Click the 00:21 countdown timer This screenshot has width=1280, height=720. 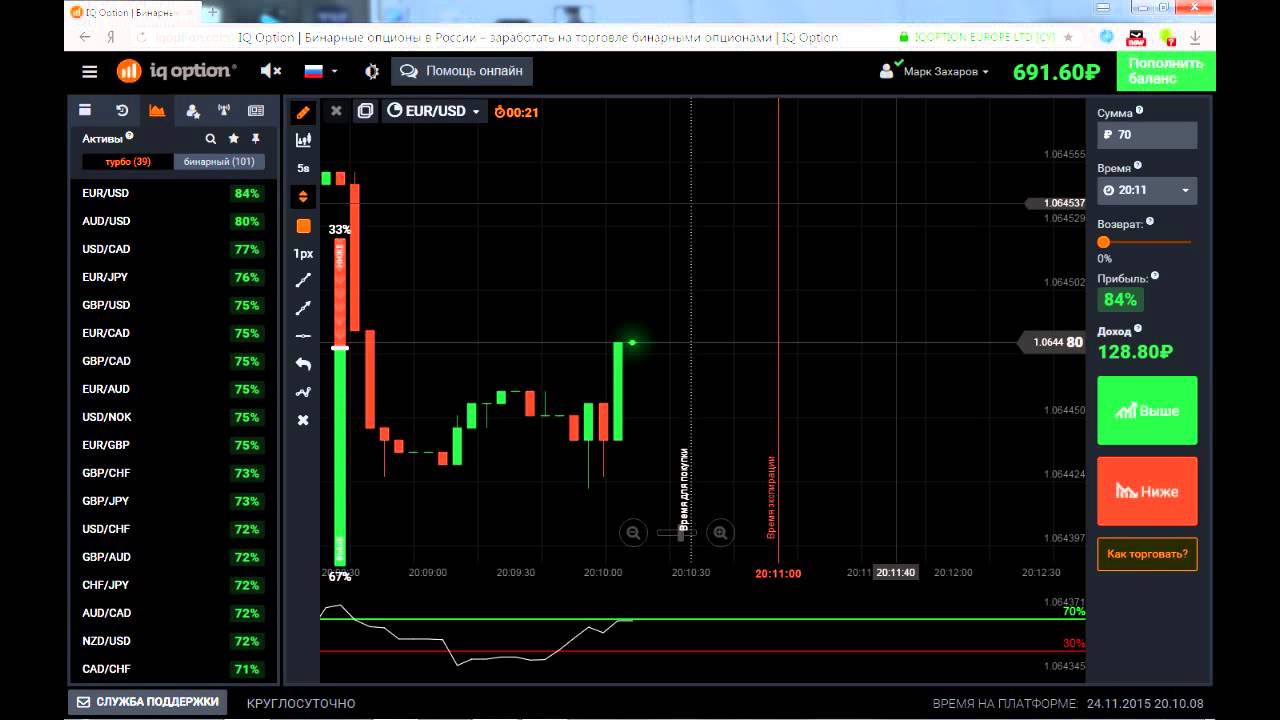click(516, 112)
